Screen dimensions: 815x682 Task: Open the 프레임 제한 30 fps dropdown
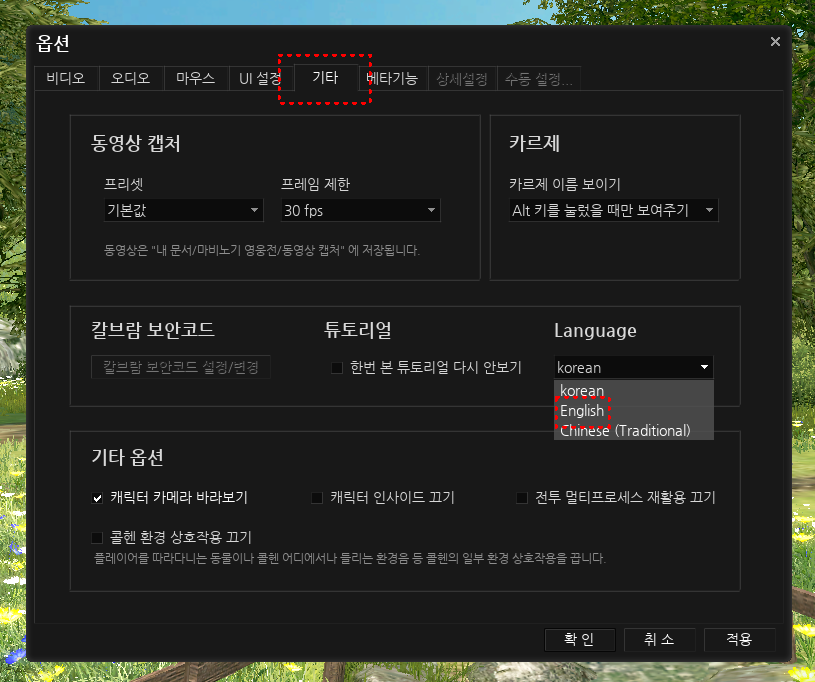pyautogui.click(x=360, y=211)
